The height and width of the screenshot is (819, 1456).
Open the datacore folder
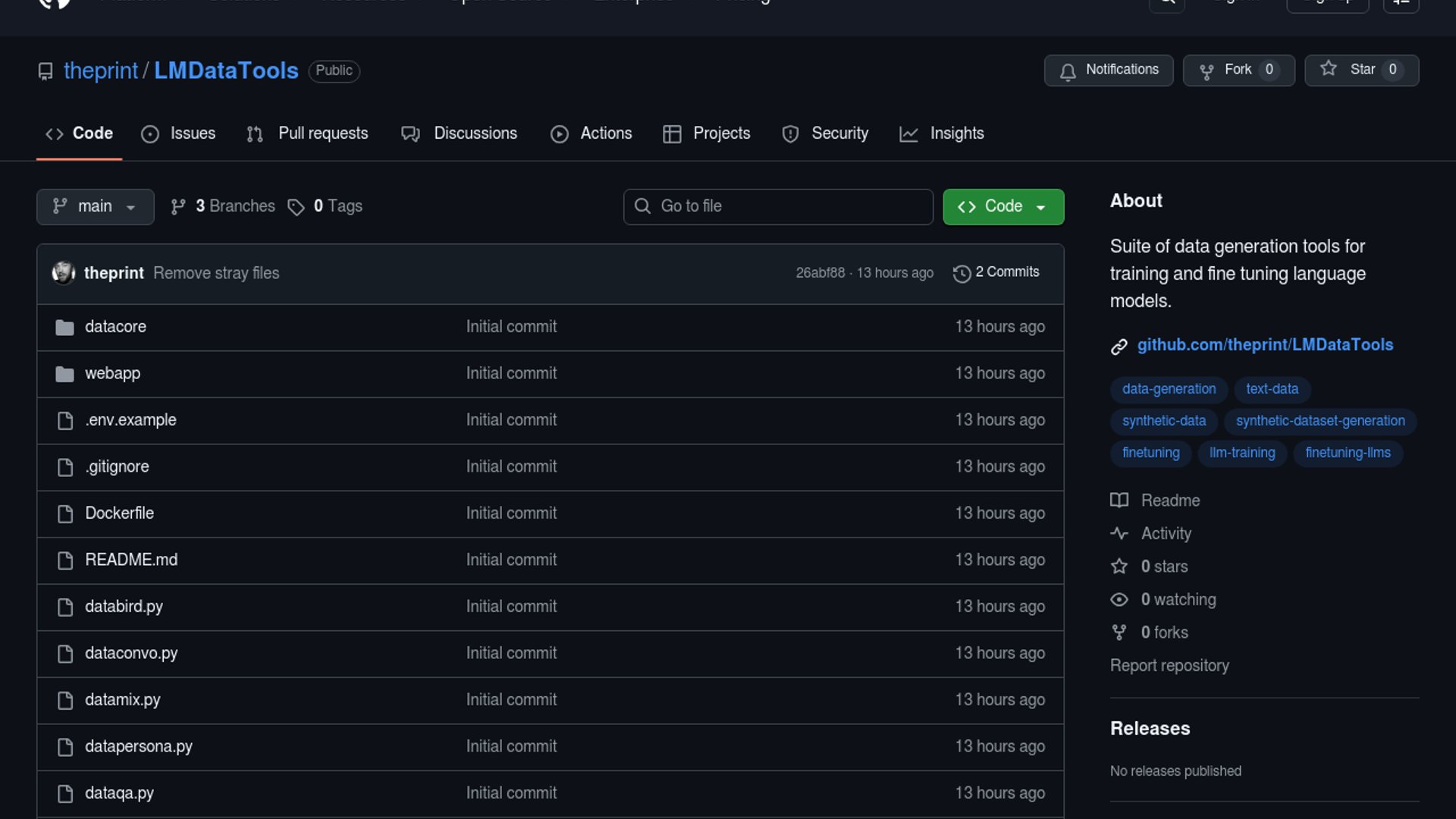coord(115,327)
